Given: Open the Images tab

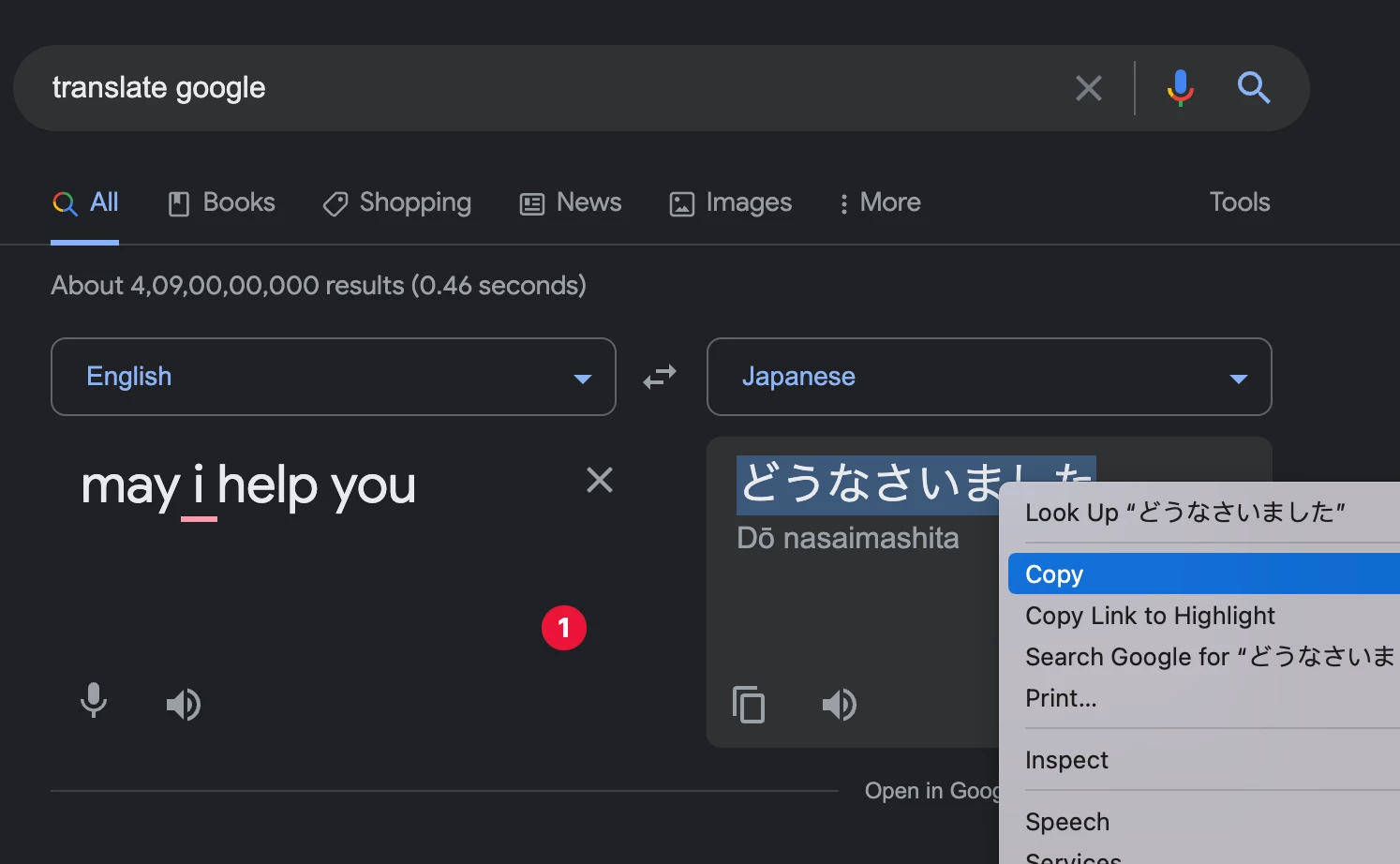Looking at the screenshot, I should click(731, 202).
